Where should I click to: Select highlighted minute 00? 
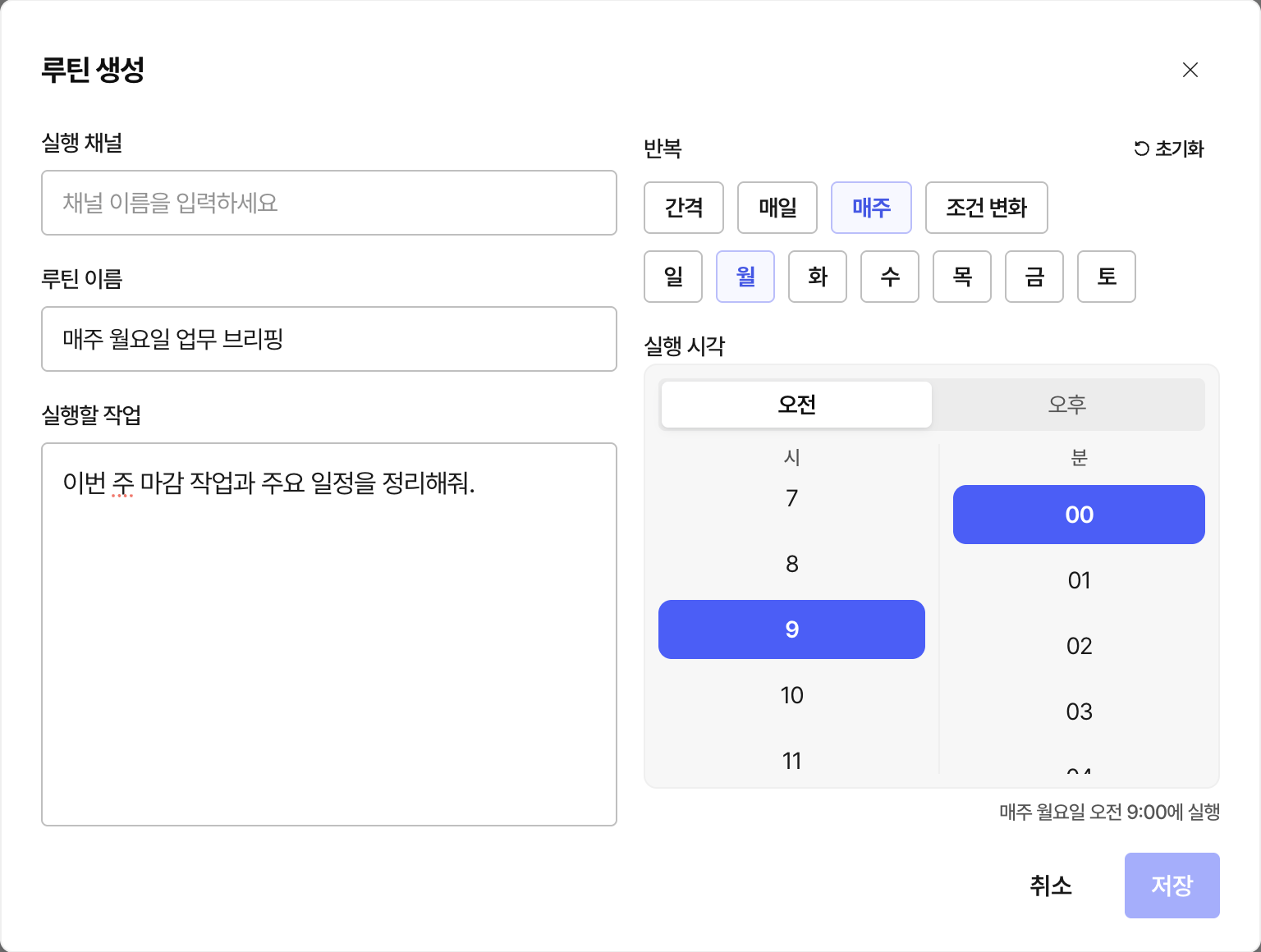coord(1079,515)
